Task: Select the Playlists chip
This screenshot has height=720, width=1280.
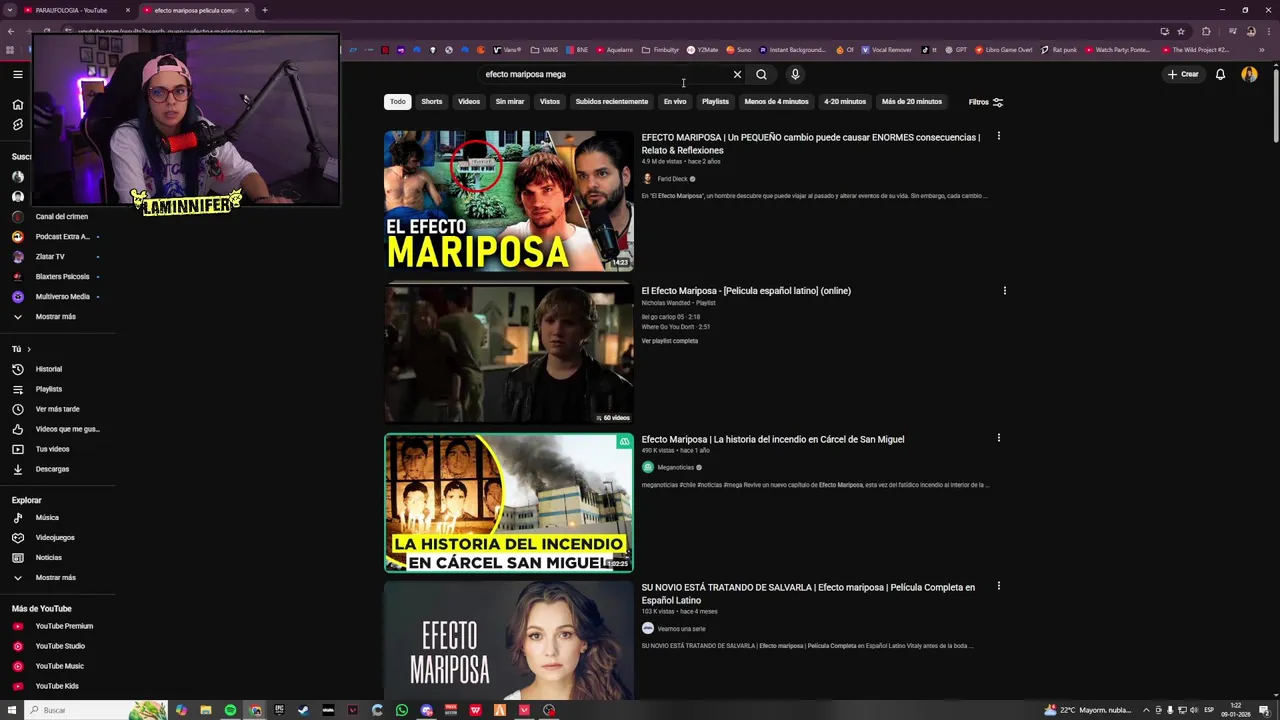Action: point(715,101)
